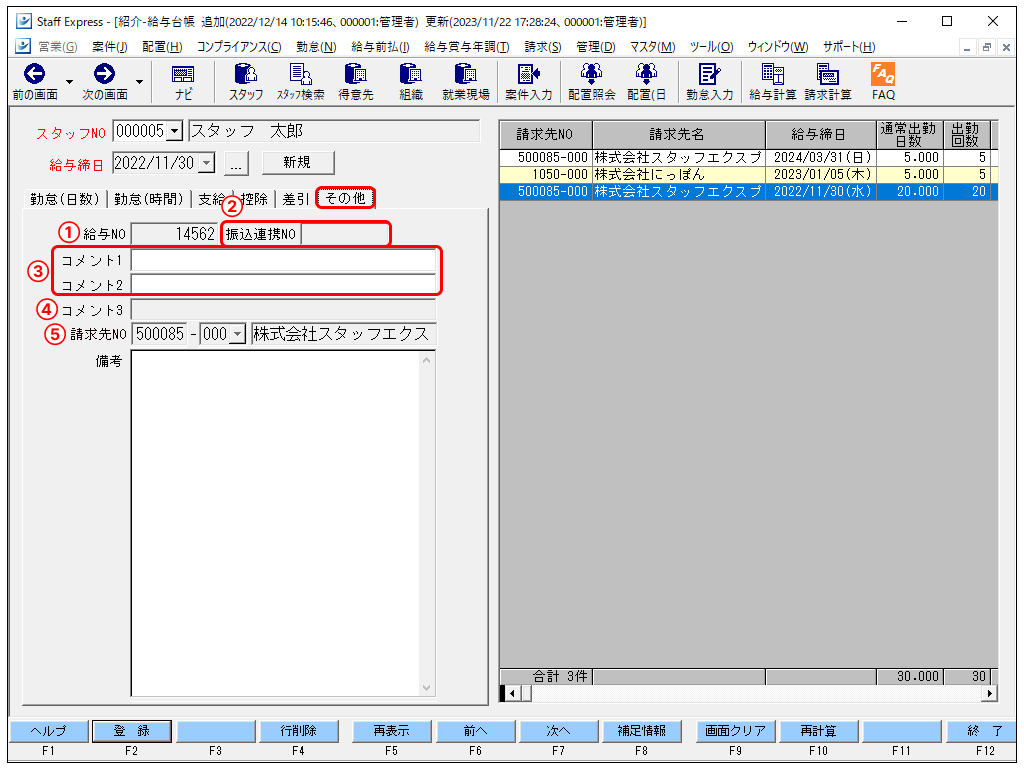Launch スタッフ検索 staff search

point(301,75)
